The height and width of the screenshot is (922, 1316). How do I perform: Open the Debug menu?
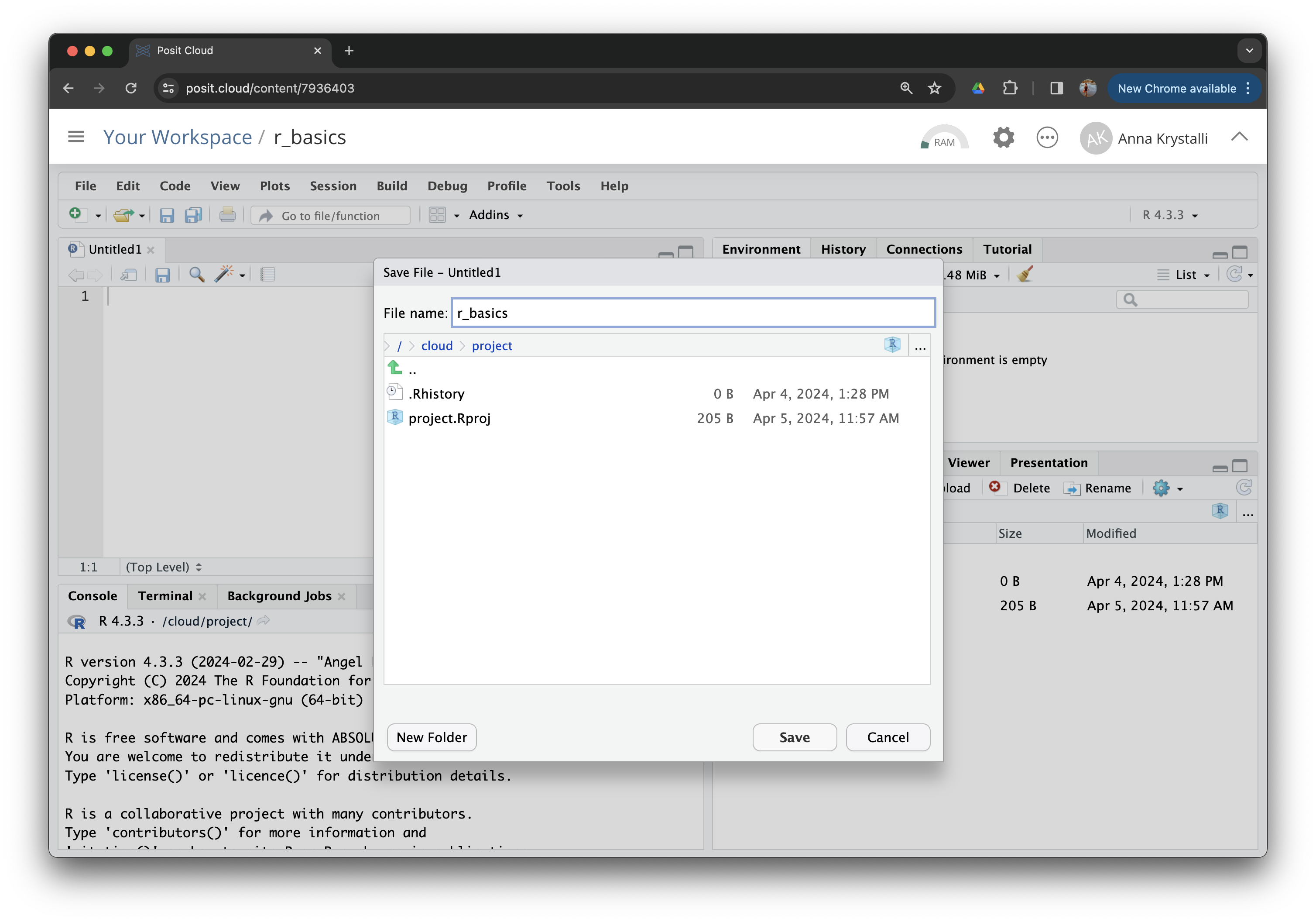(447, 186)
